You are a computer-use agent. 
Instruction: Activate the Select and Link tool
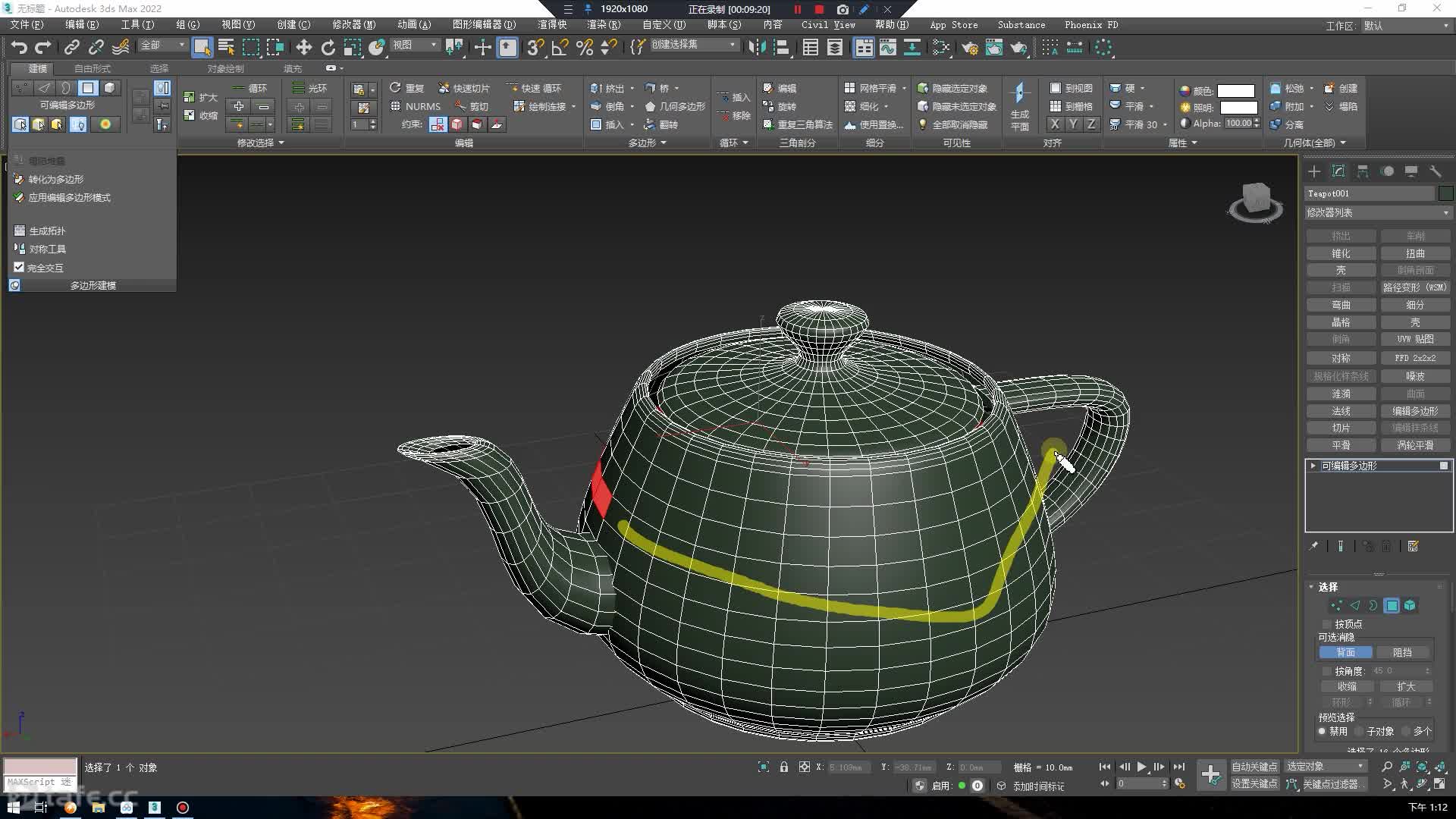pyautogui.click(x=71, y=47)
